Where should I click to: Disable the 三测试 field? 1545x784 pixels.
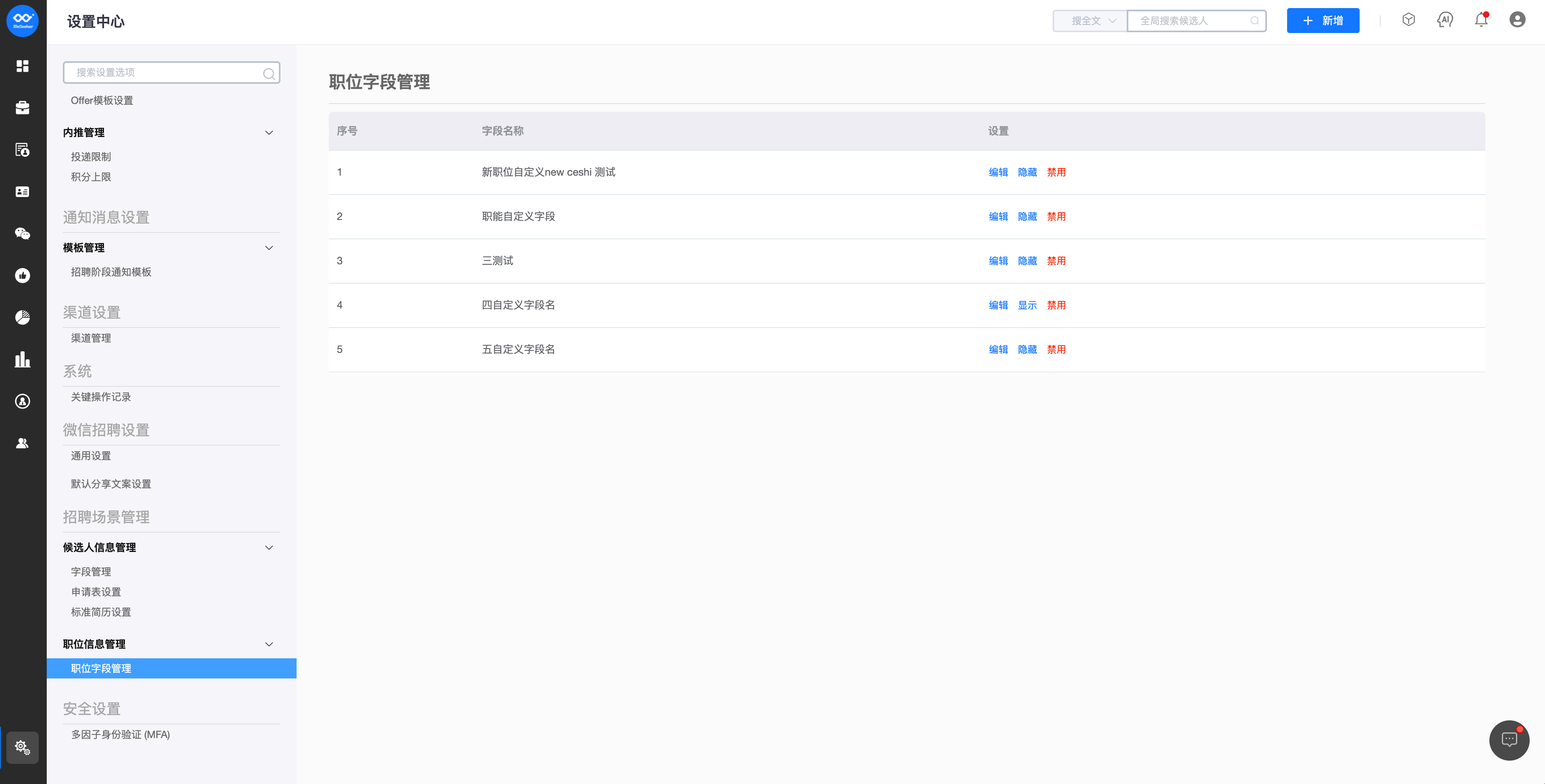pos(1056,261)
